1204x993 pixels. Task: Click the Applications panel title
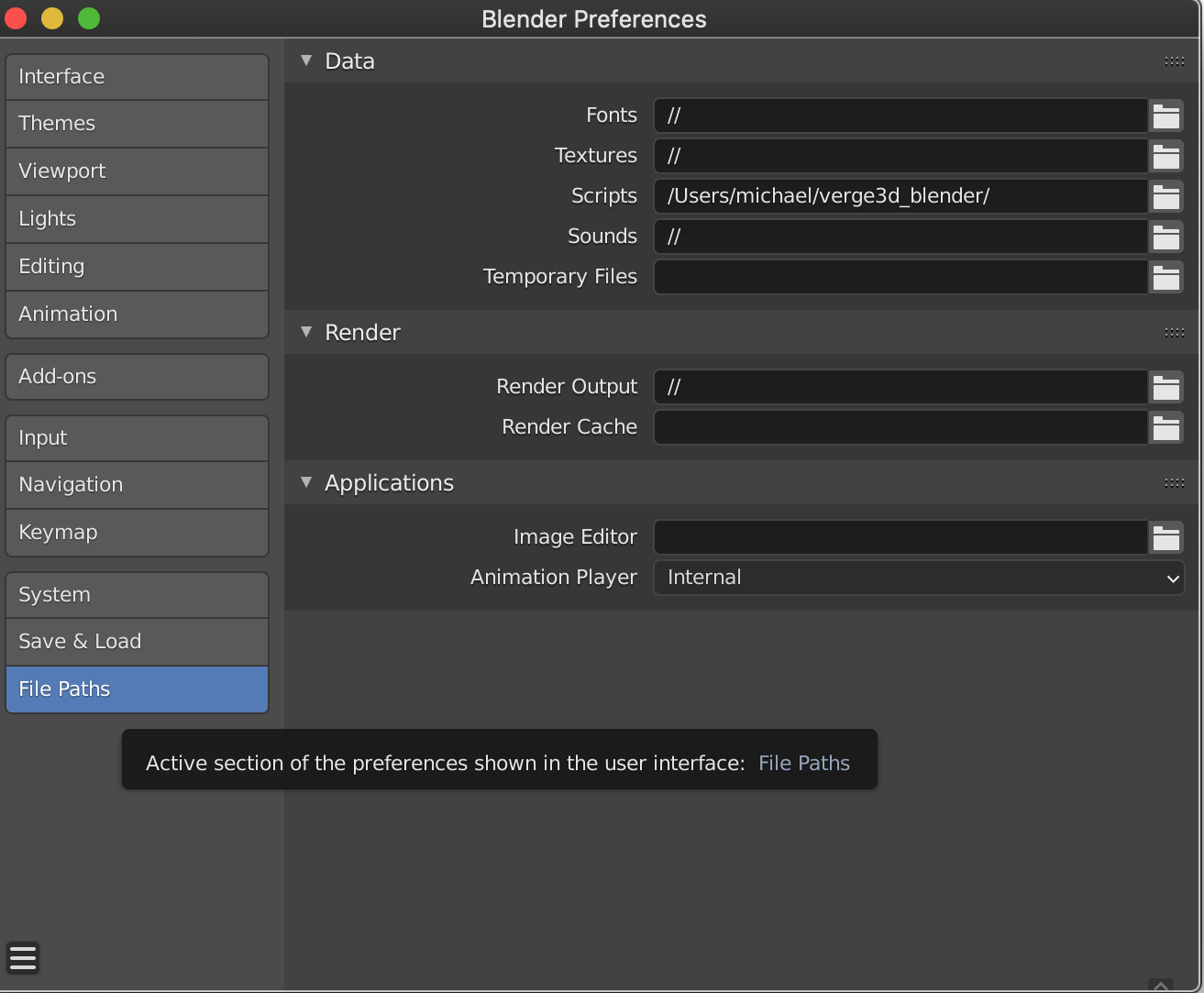click(x=389, y=483)
